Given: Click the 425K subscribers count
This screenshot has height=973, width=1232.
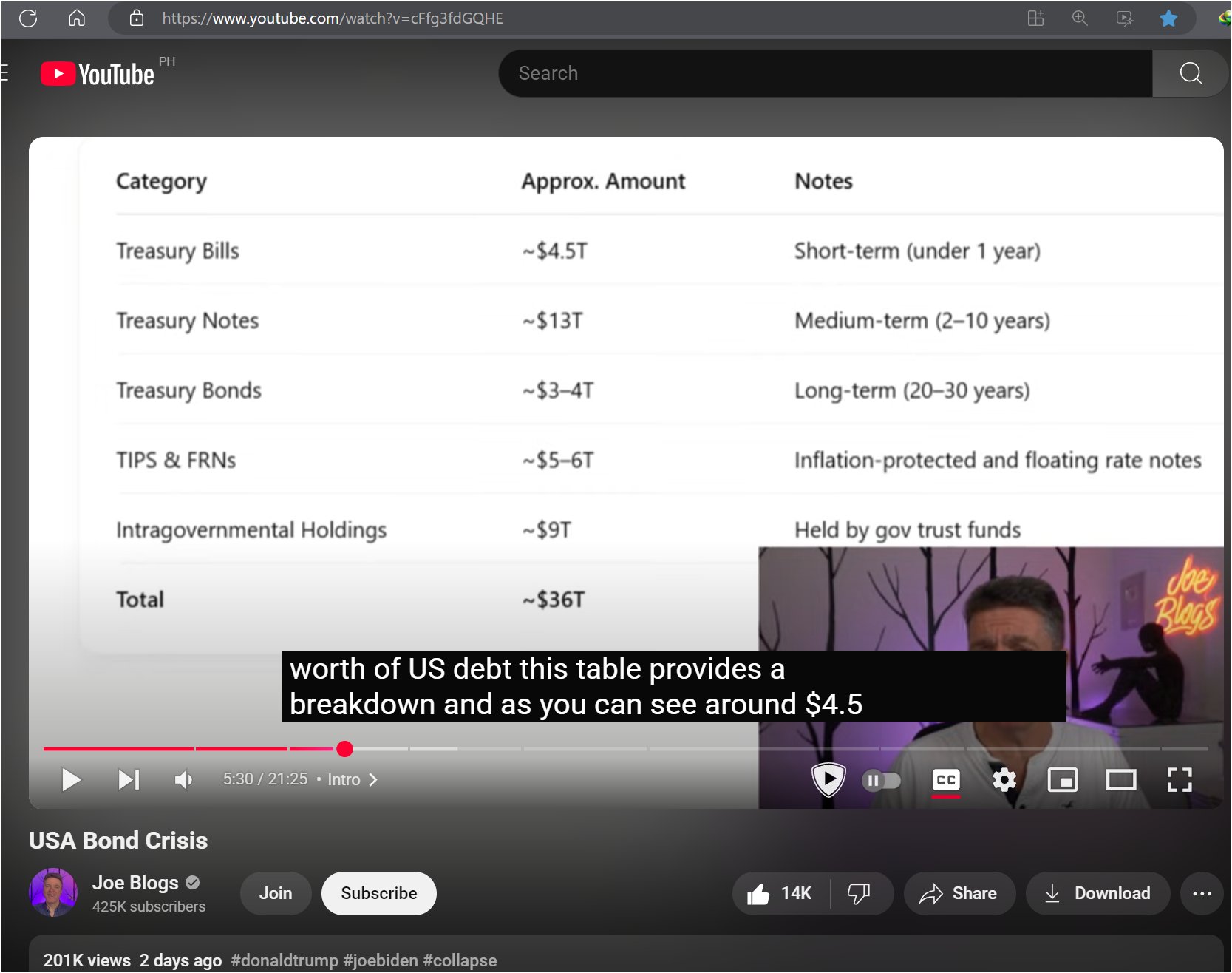Looking at the screenshot, I should pyautogui.click(x=149, y=906).
